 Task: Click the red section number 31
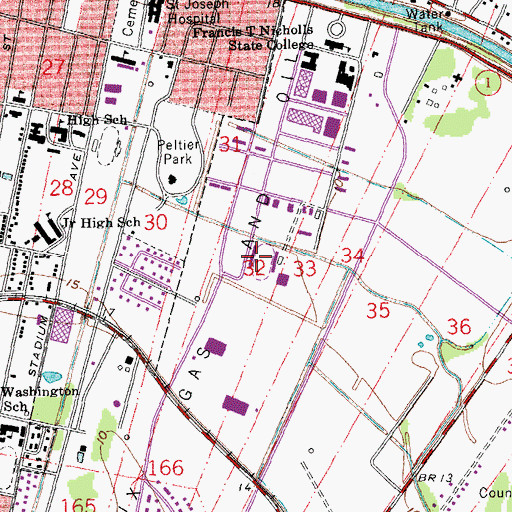pos(230,145)
